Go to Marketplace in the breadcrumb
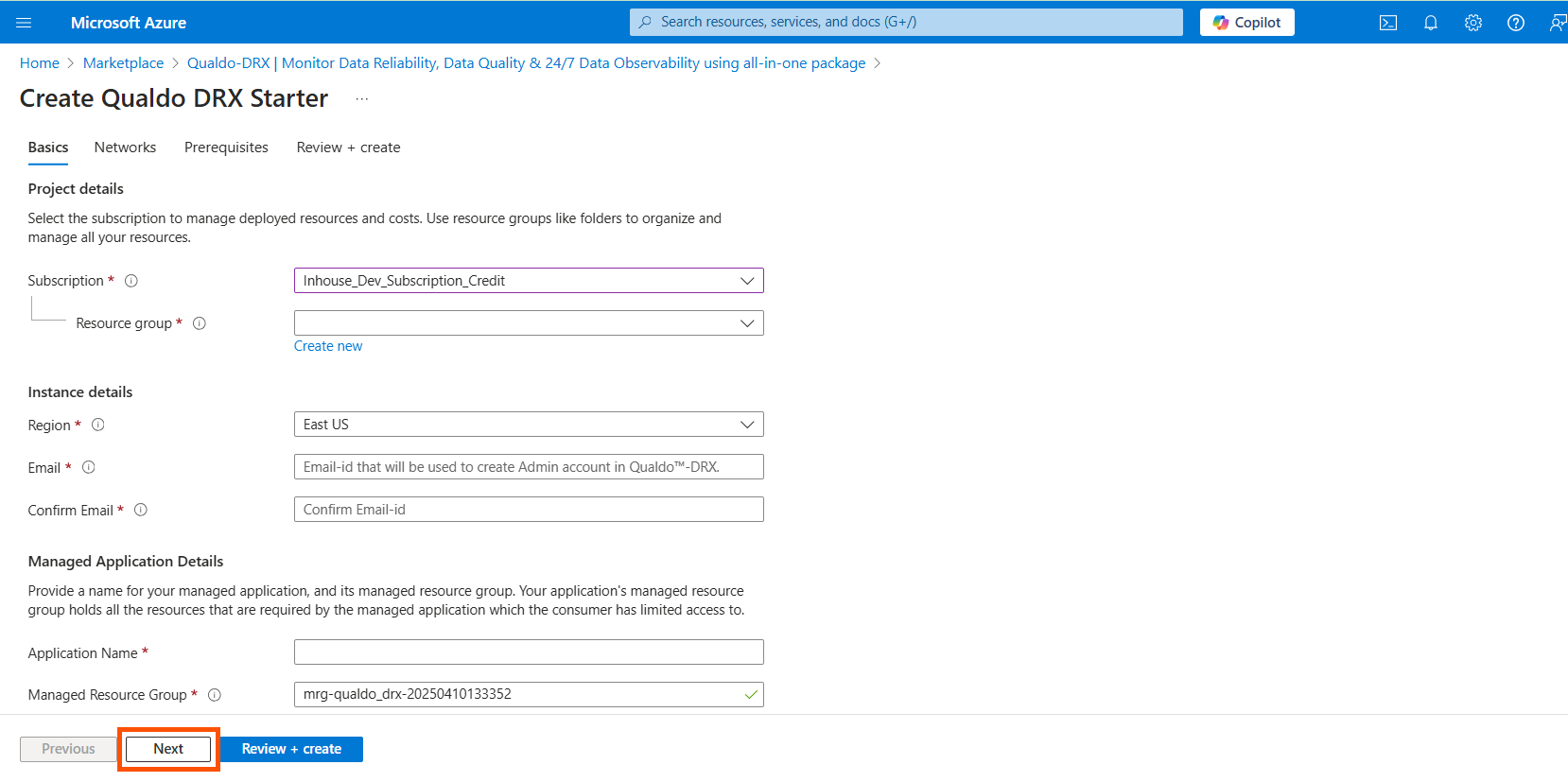Screen dimensions: 1568x782 tap(123, 63)
